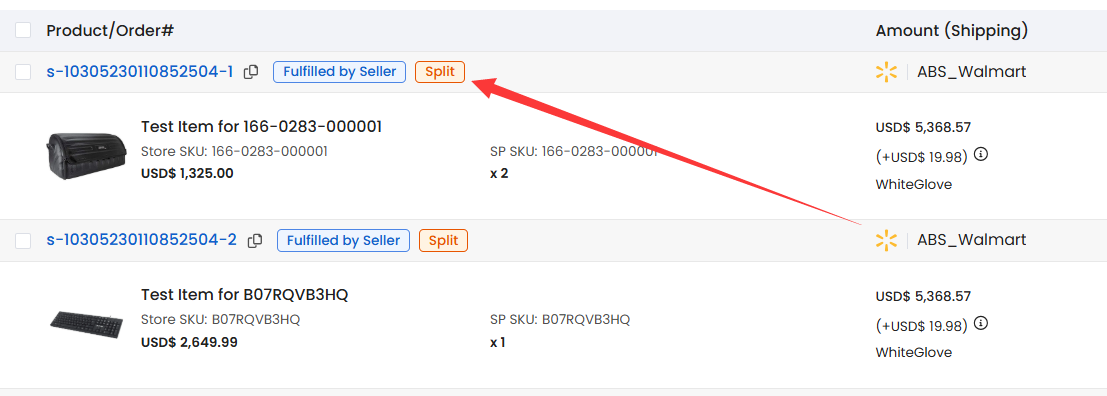This screenshot has width=1107, height=396.
Task: Open the black storage trunk product thumbnail
Action: [x=85, y=154]
